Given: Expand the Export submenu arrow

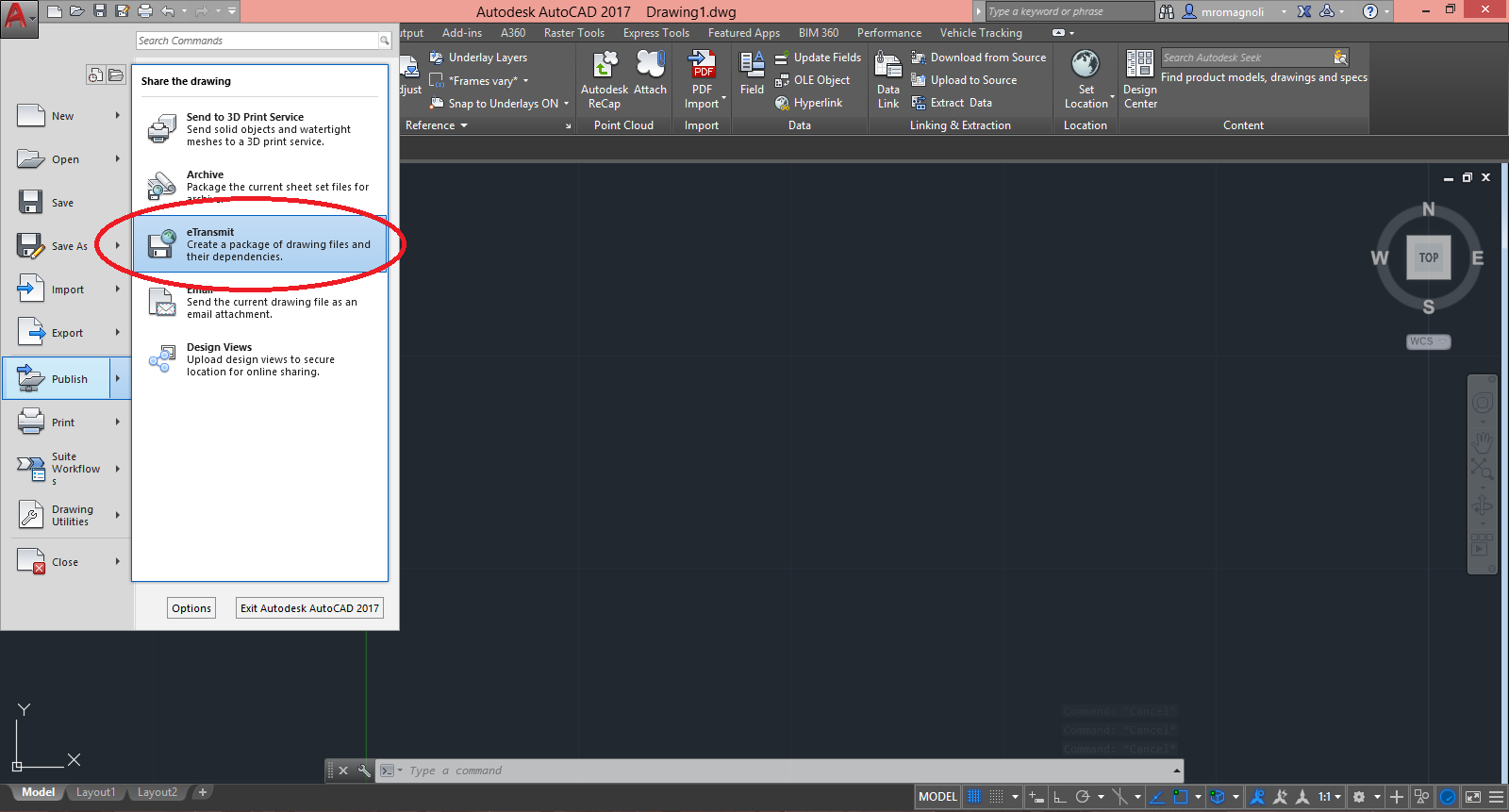Looking at the screenshot, I should 118,332.
